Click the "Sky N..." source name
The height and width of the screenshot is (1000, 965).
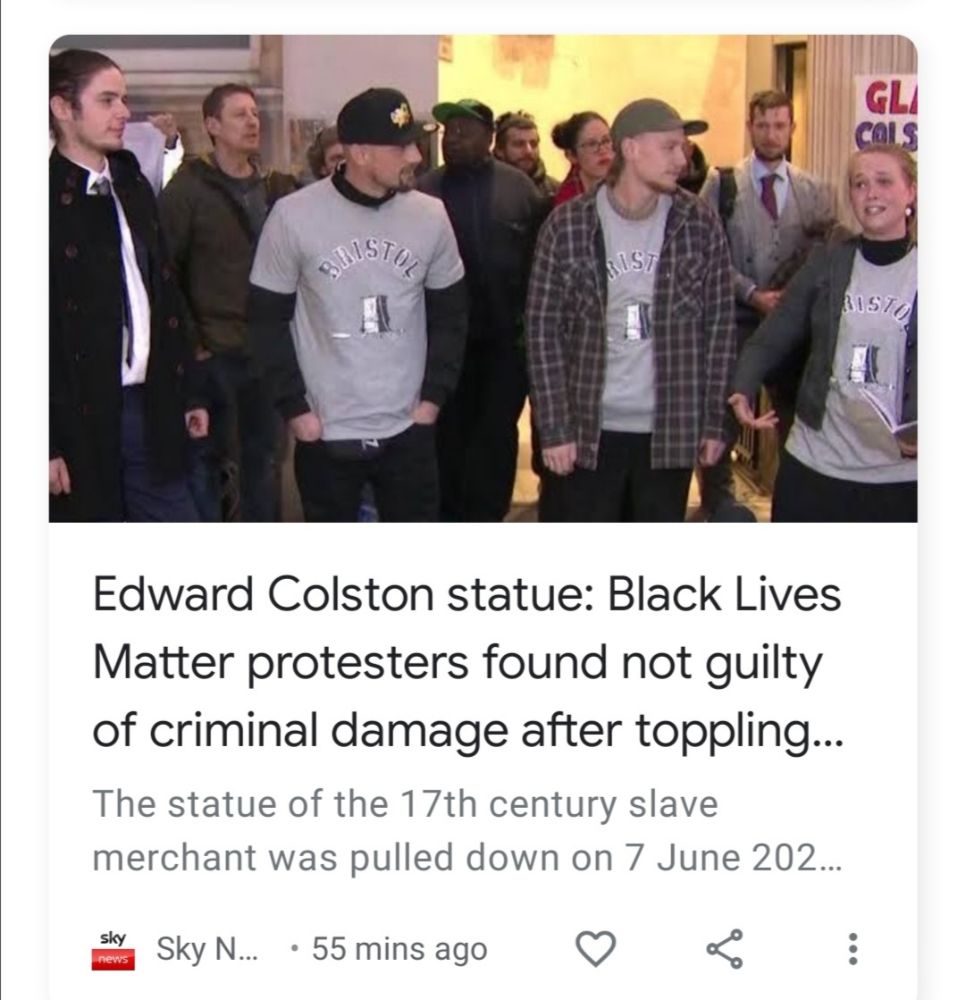coord(207,948)
